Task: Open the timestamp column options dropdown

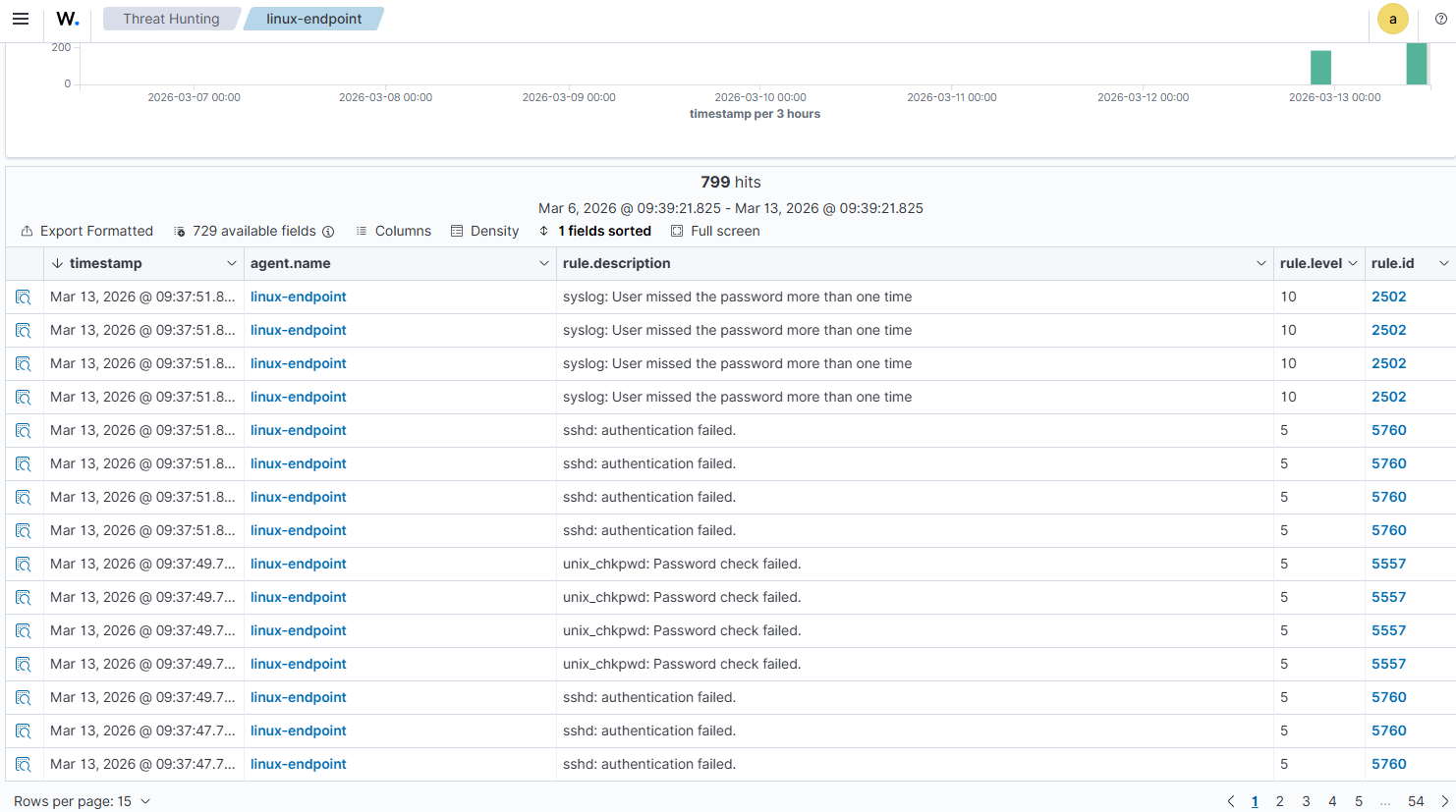Action: (x=233, y=263)
